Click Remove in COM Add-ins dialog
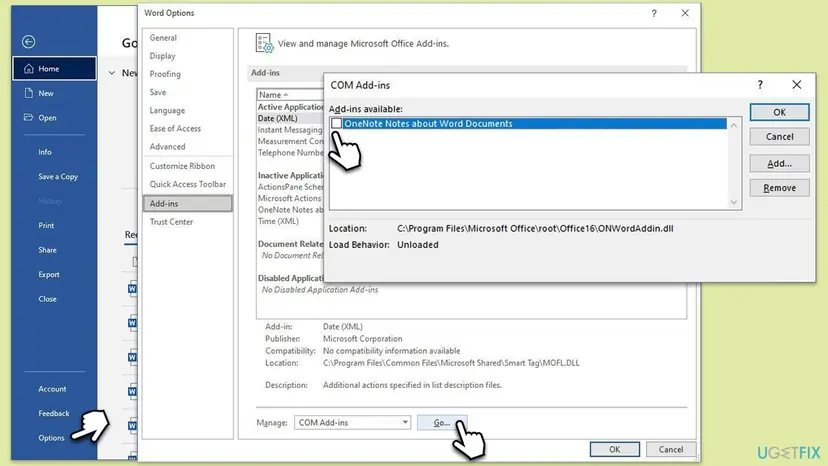This screenshot has width=828, height=466. pyautogui.click(x=779, y=188)
